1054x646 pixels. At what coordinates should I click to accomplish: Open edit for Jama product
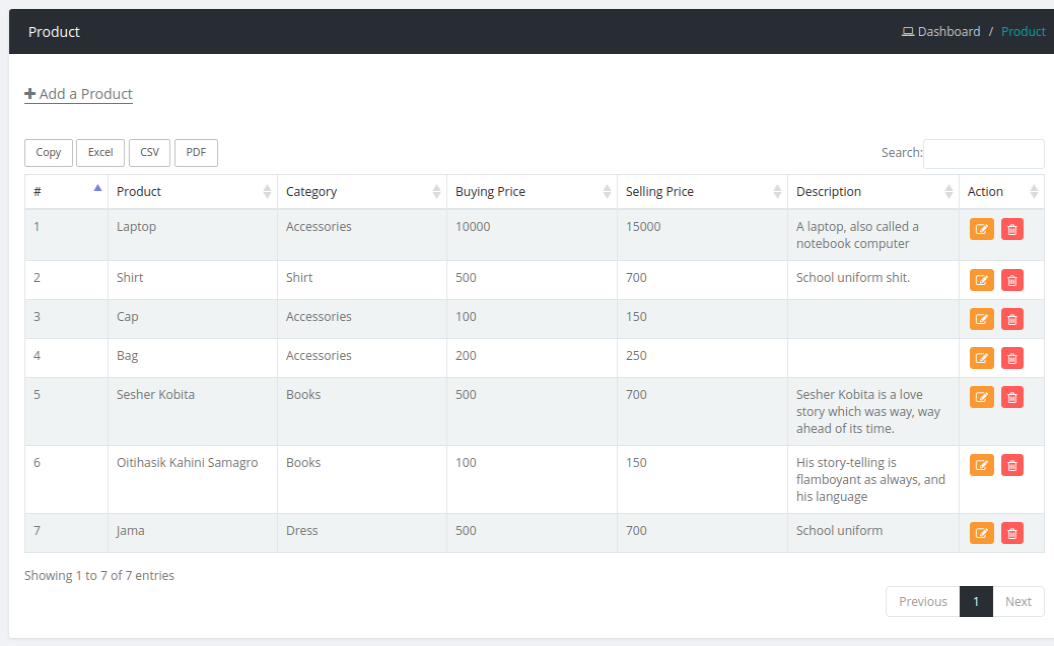[x=981, y=534]
